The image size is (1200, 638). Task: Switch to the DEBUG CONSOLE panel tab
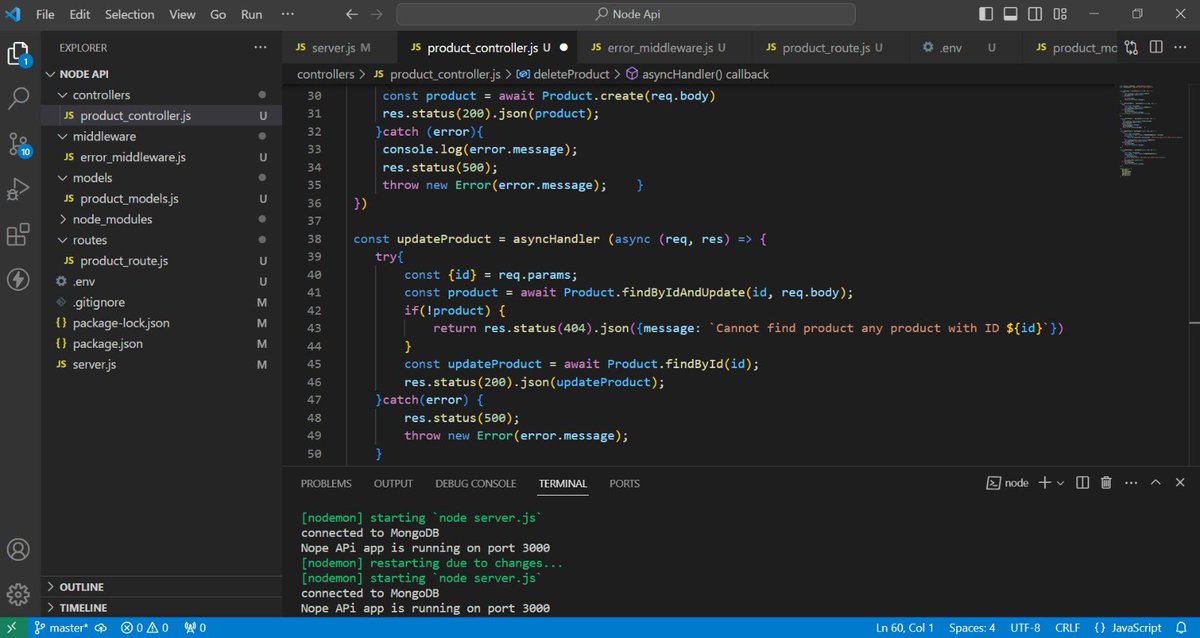pyautogui.click(x=476, y=483)
